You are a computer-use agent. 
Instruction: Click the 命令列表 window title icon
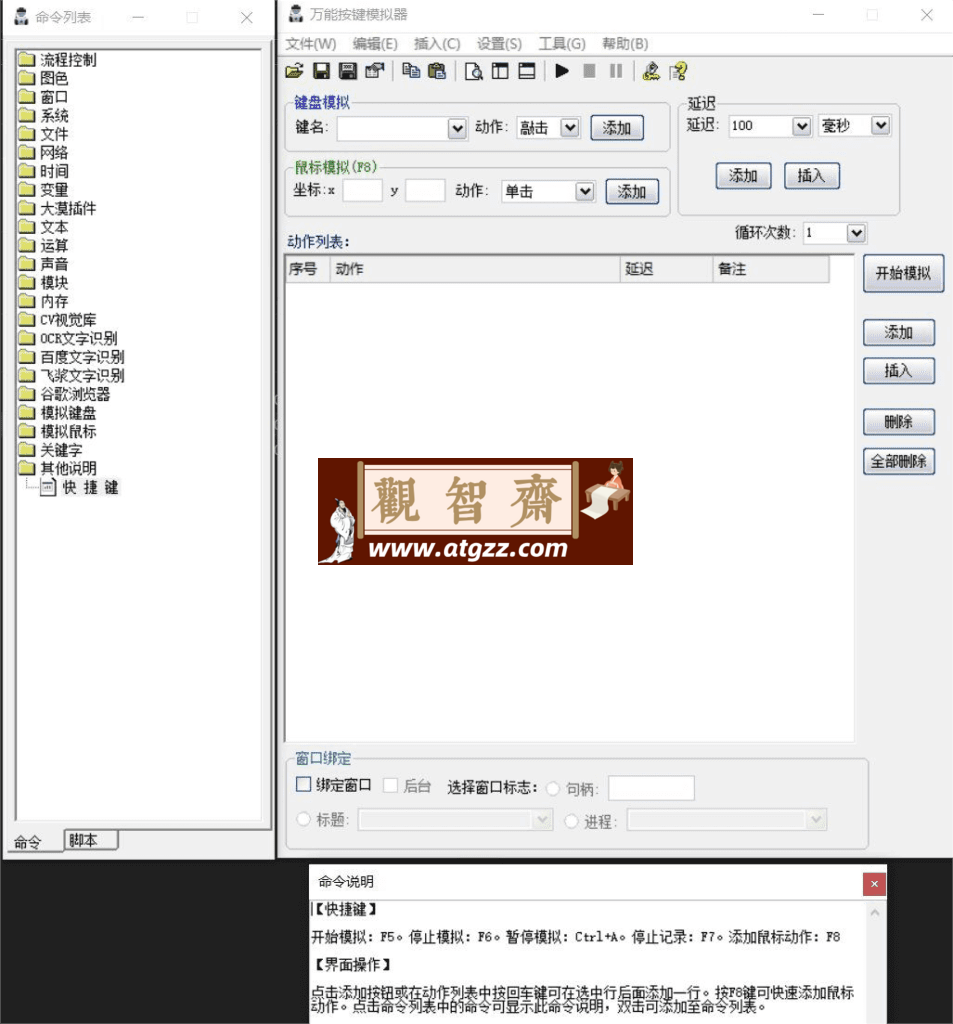(x=22, y=16)
